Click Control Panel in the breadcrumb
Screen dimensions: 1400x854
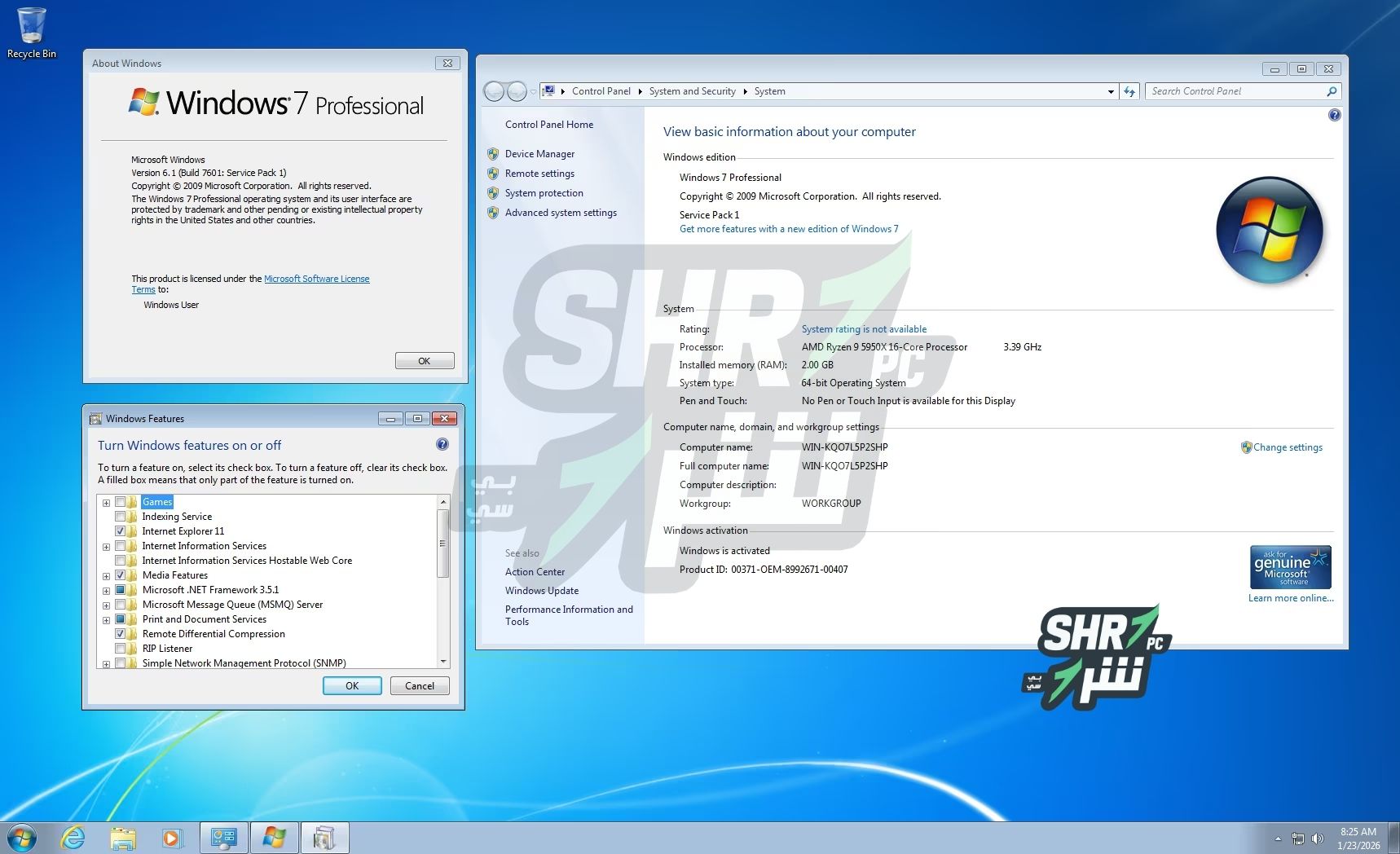(601, 91)
